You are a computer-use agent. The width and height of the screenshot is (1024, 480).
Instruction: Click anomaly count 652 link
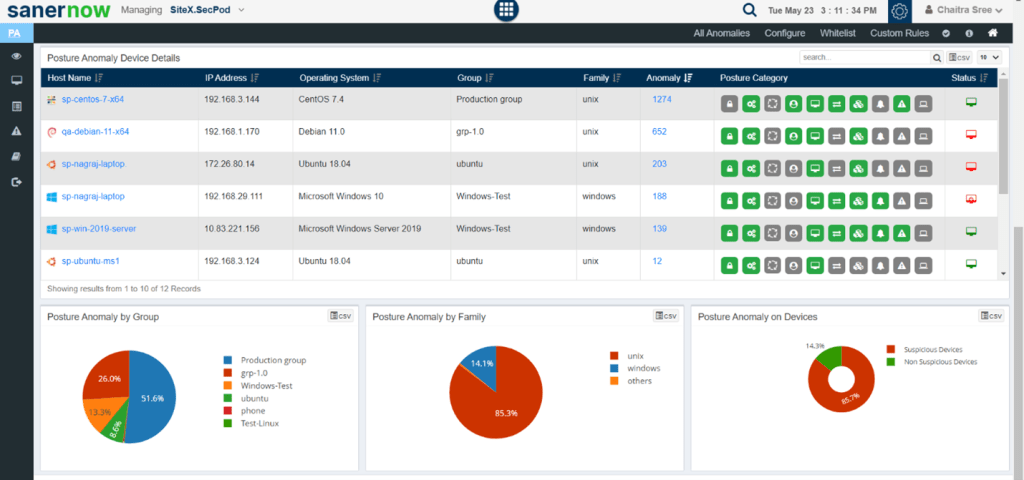659,132
